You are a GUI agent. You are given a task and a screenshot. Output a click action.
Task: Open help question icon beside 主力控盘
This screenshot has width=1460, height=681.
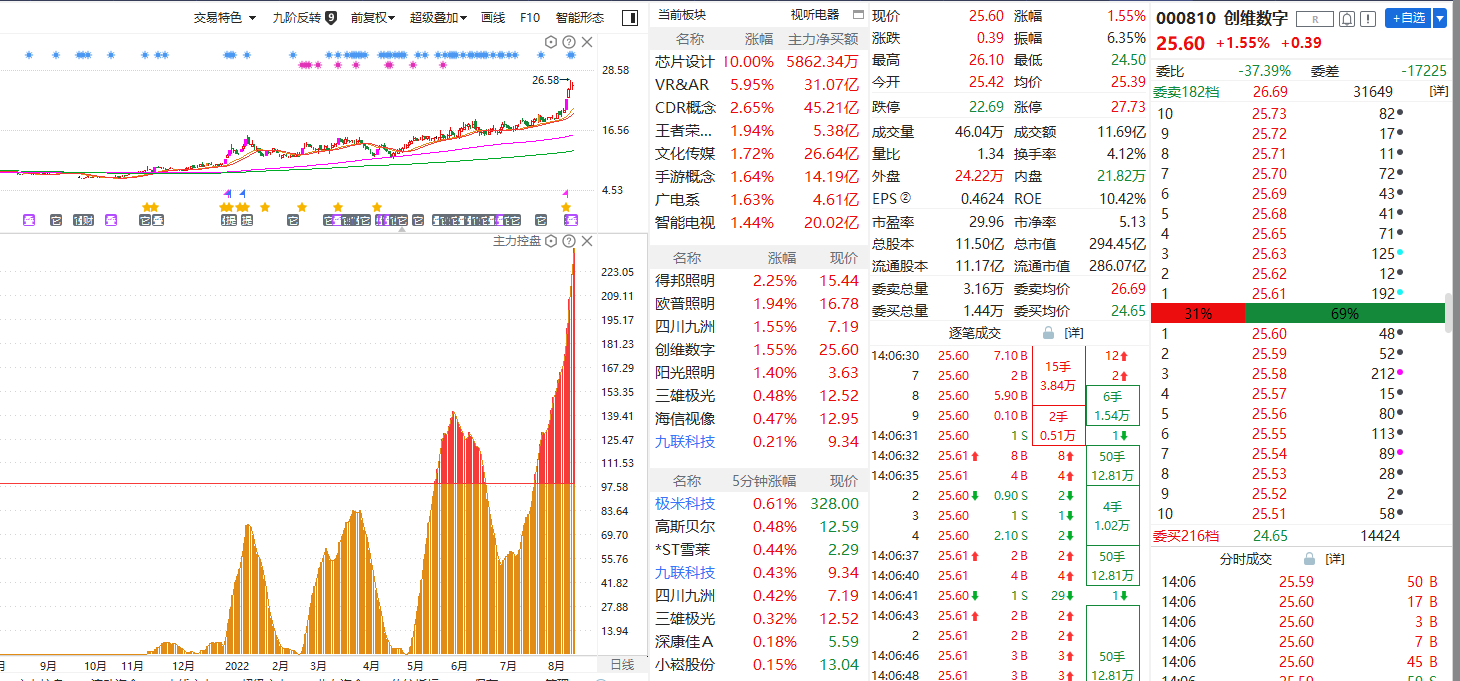[568, 241]
